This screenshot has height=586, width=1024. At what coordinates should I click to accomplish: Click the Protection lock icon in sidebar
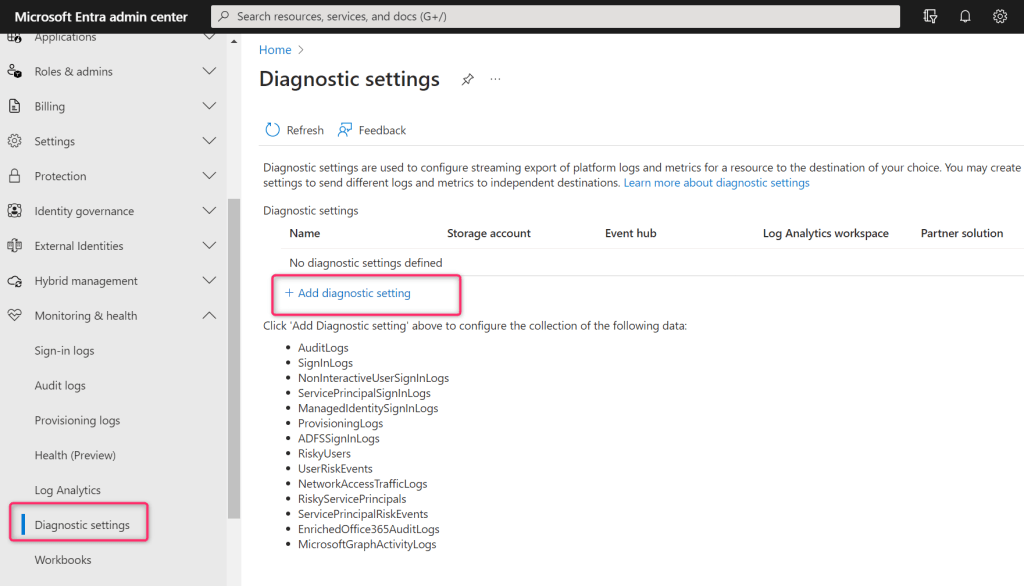(15, 176)
